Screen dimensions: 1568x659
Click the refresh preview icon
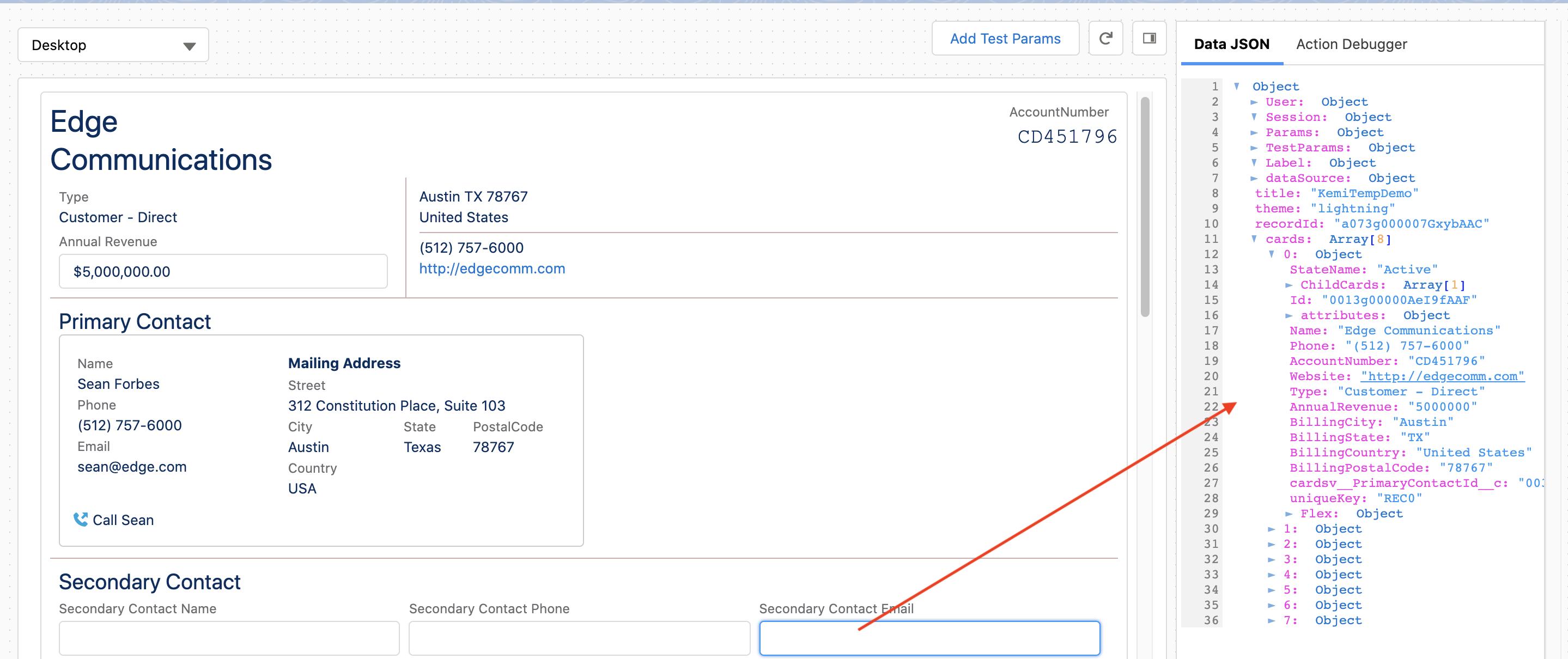(x=1105, y=39)
